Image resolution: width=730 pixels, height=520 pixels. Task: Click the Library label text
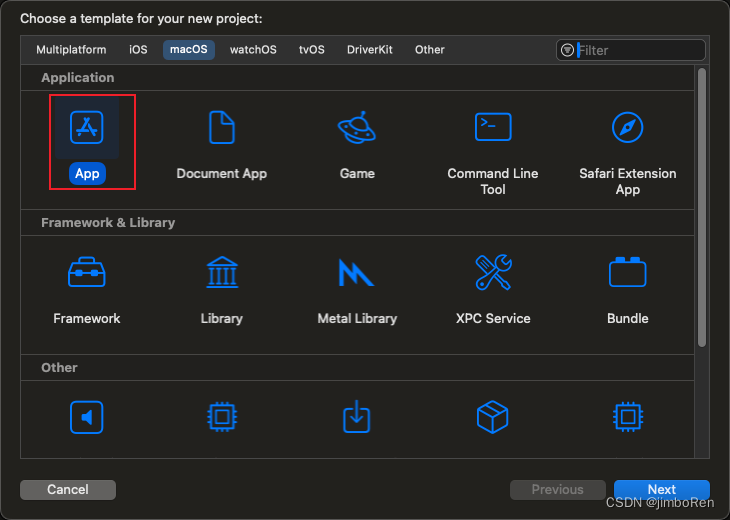pos(222,318)
